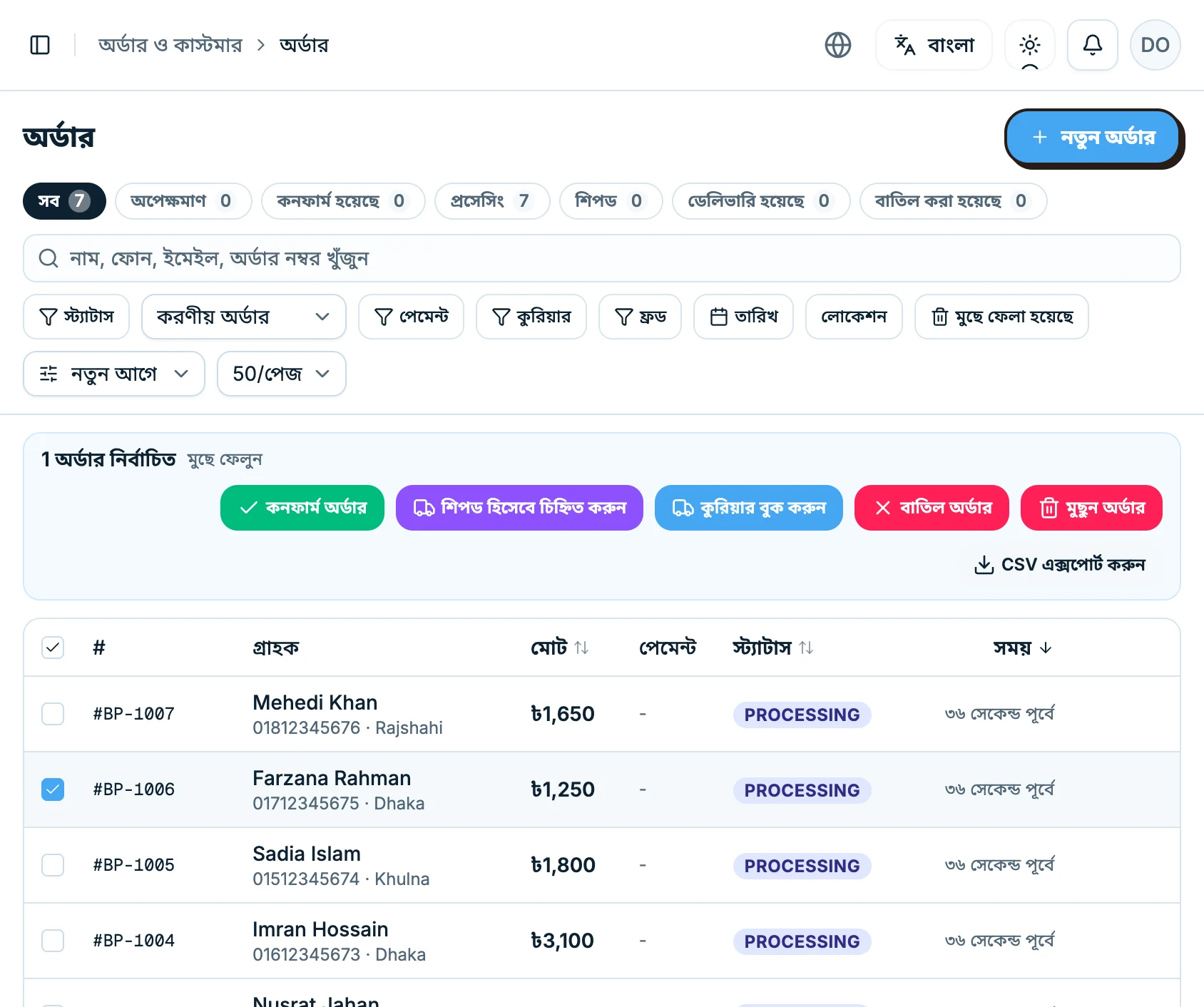Open the লোকেশন filter
This screenshot has height=1007, width=1204.
click(854, 317)
